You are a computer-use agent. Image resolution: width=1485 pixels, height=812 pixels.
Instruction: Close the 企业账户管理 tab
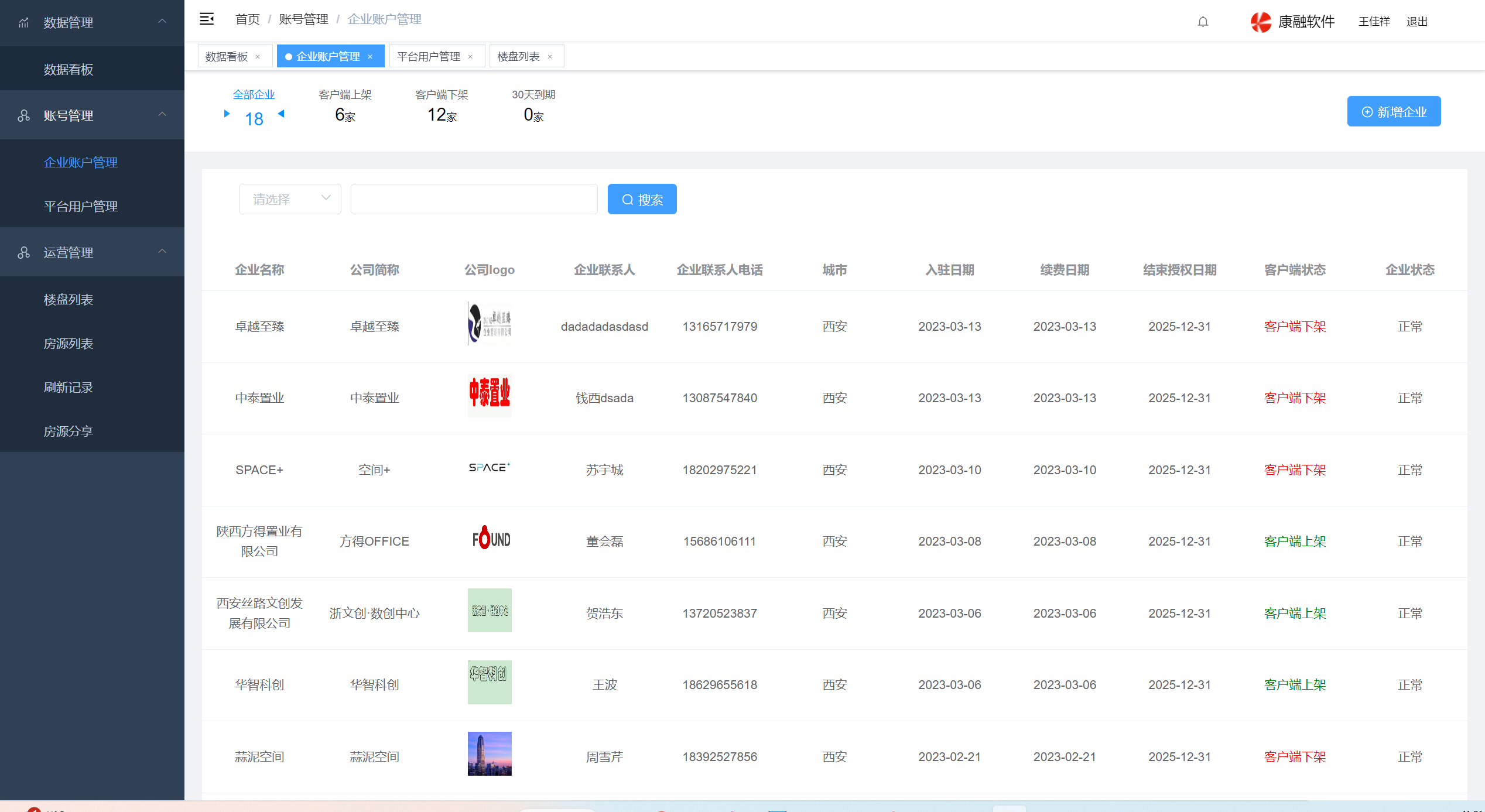click(x=370, y=57)
